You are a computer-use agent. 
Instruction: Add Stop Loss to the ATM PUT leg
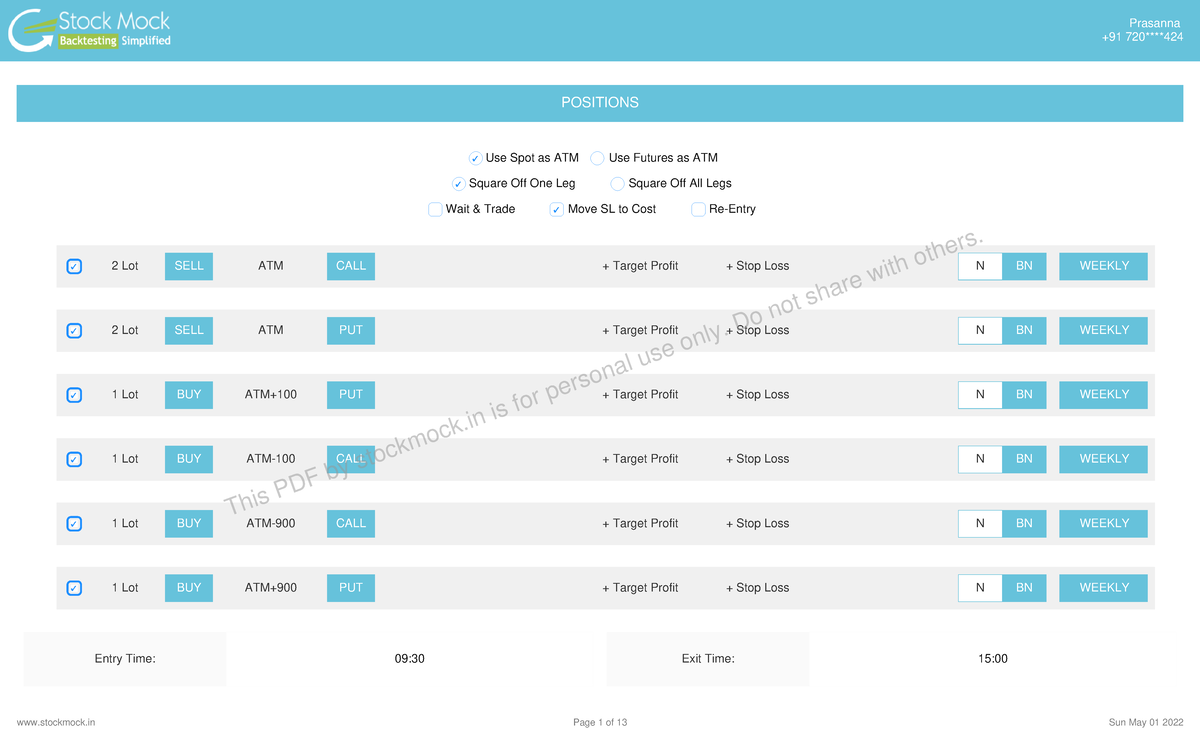point(757,330)
